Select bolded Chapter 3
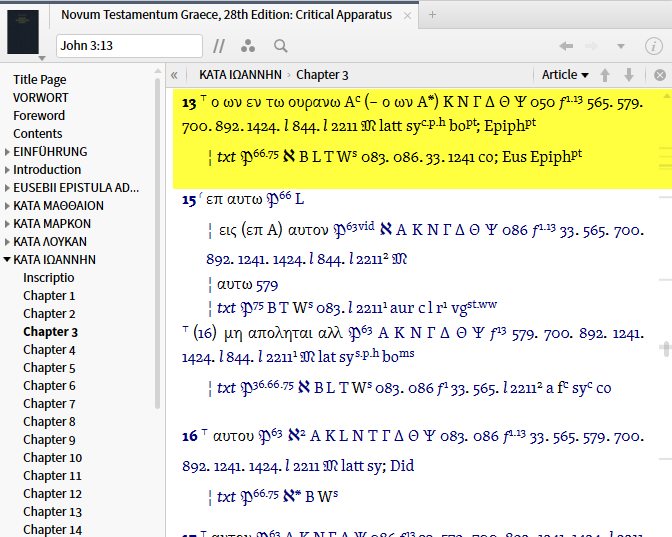 click(51, 332)
